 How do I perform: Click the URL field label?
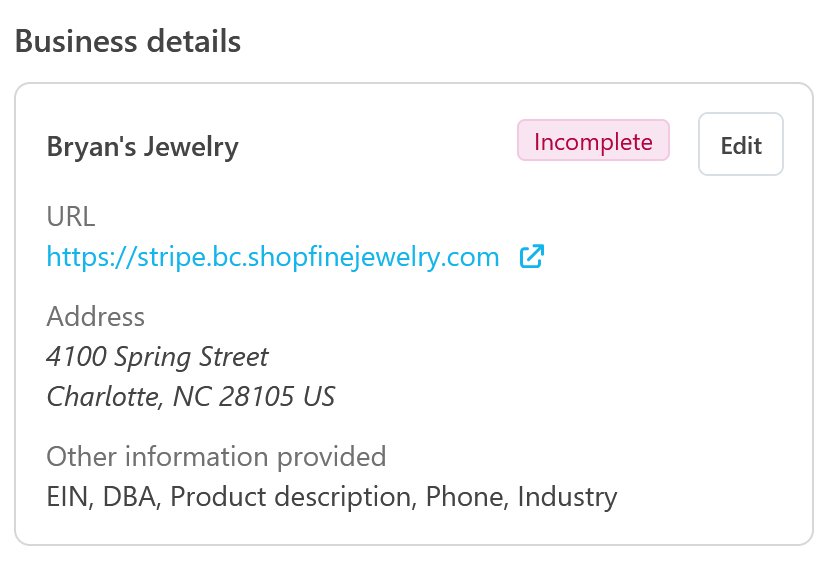(x=71, y=217)
